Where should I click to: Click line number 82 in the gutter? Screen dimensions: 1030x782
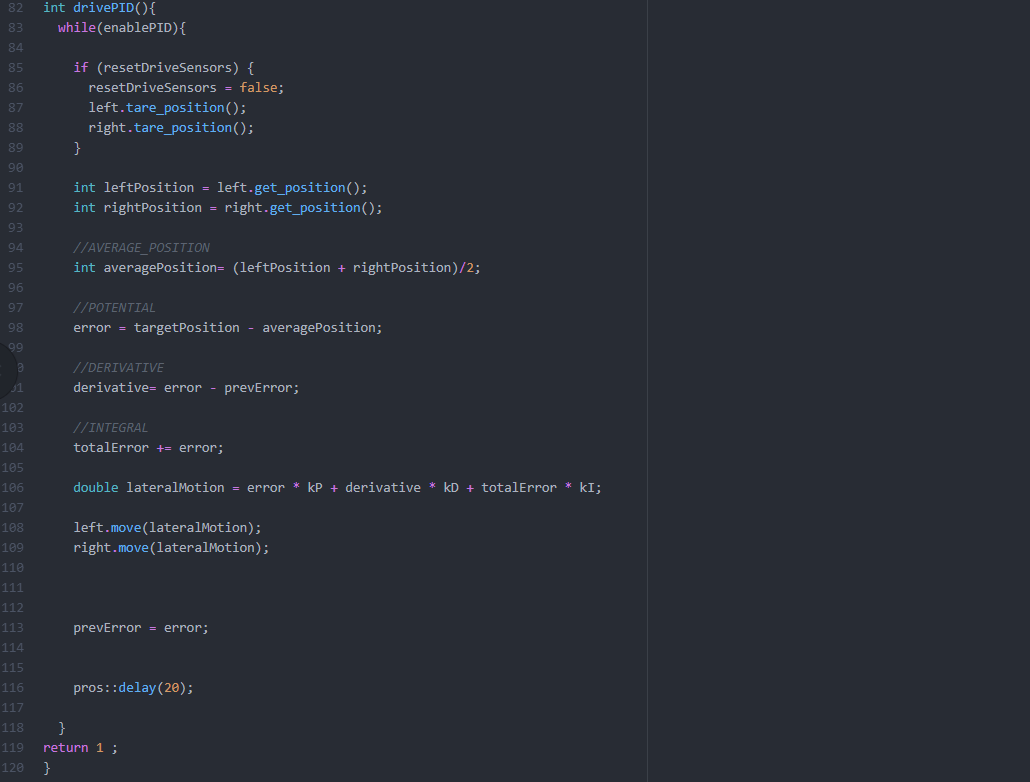[x=15, y=7]
